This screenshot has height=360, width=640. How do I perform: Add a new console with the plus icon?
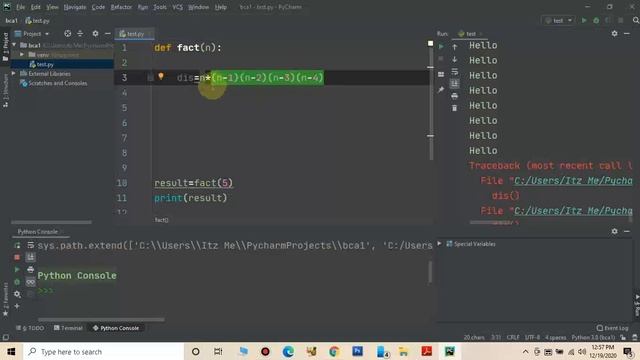tap(17, 306)
